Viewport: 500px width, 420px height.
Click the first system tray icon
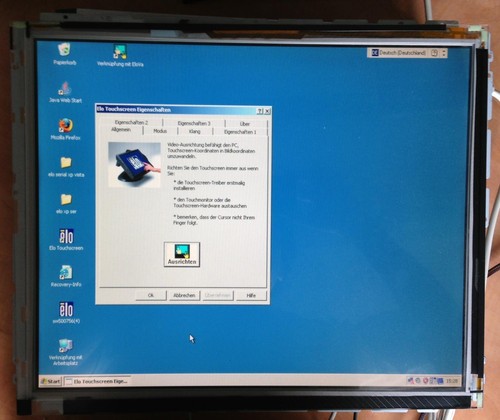pyautogui.click(x=411, y=380)
